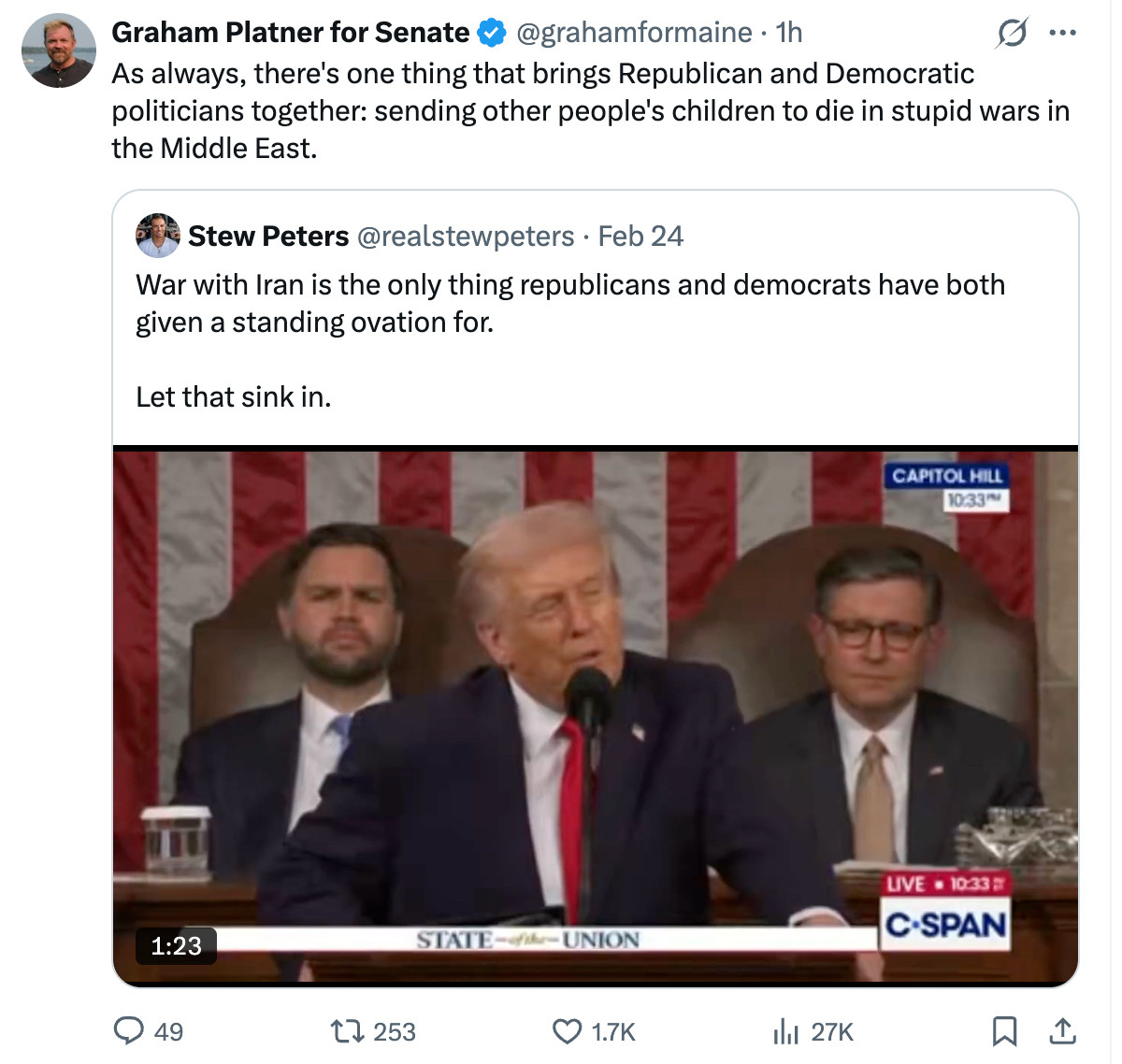Screen dimensions: 1122x1064
Task: Open Graham Platner's profile avatar
Action: 58,51
